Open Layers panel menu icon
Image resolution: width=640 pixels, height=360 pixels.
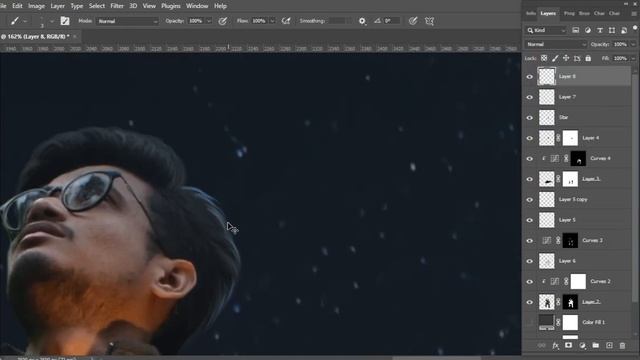(x=634, y=13)
